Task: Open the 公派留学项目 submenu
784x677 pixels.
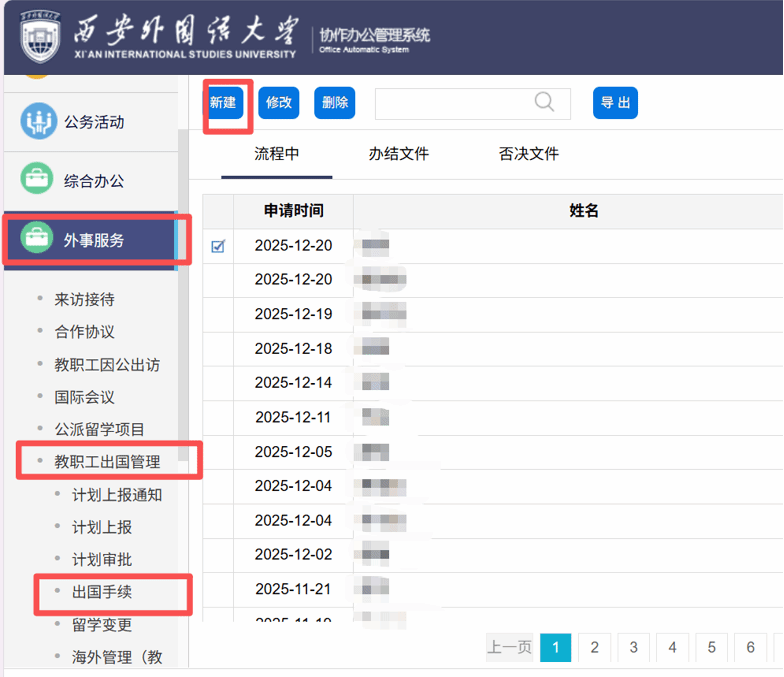Action: point(100,430)
